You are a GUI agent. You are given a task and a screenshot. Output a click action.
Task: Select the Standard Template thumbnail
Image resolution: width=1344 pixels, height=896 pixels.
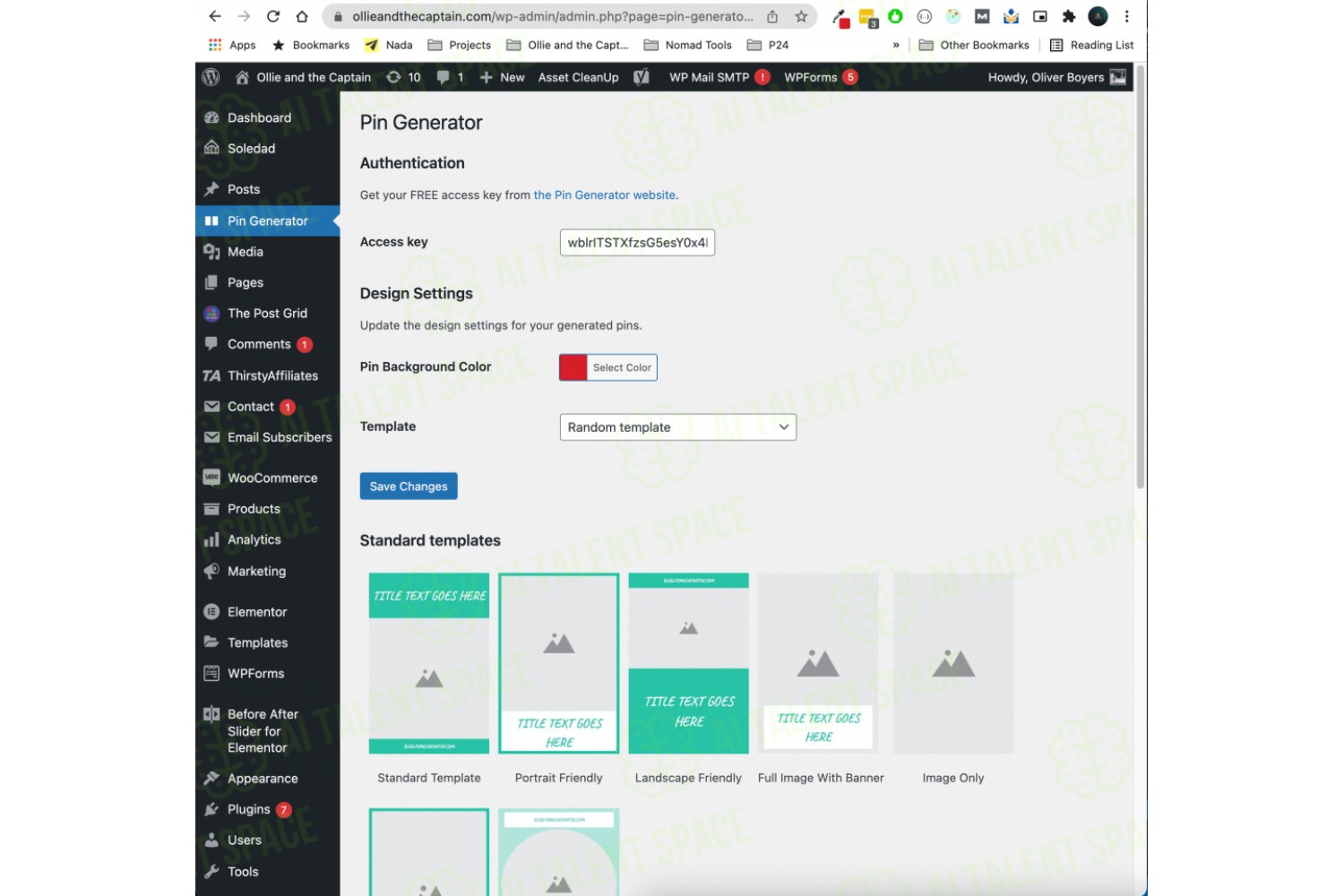(x=429, y=663)
